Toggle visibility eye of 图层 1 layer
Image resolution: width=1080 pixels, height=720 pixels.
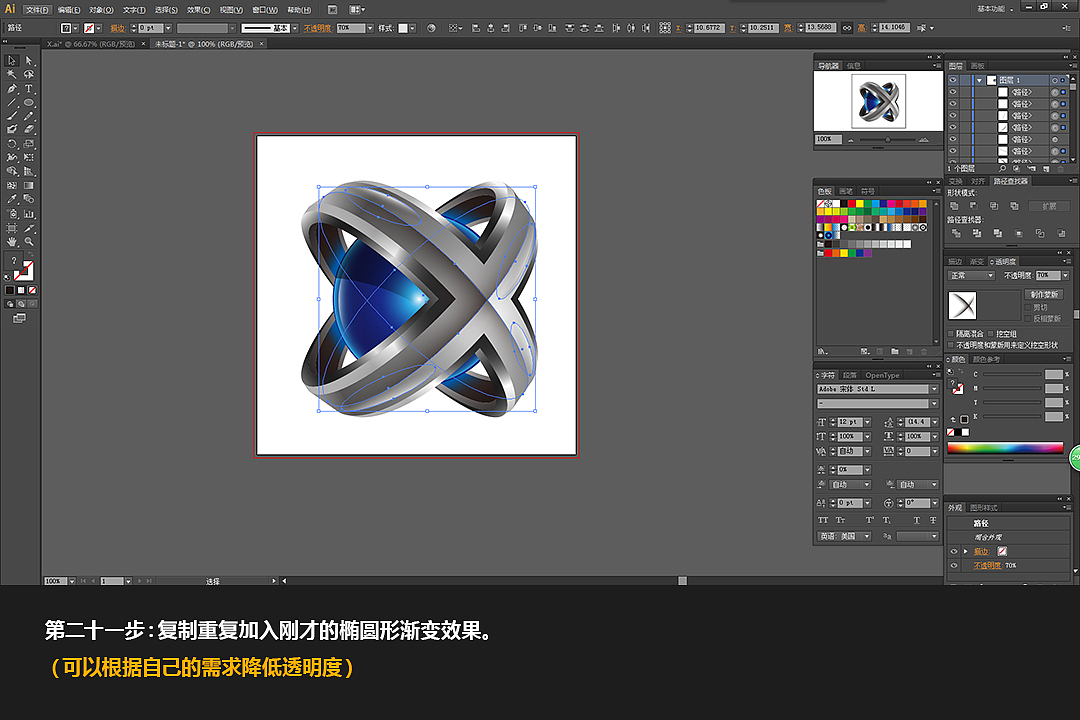point(953,80)
